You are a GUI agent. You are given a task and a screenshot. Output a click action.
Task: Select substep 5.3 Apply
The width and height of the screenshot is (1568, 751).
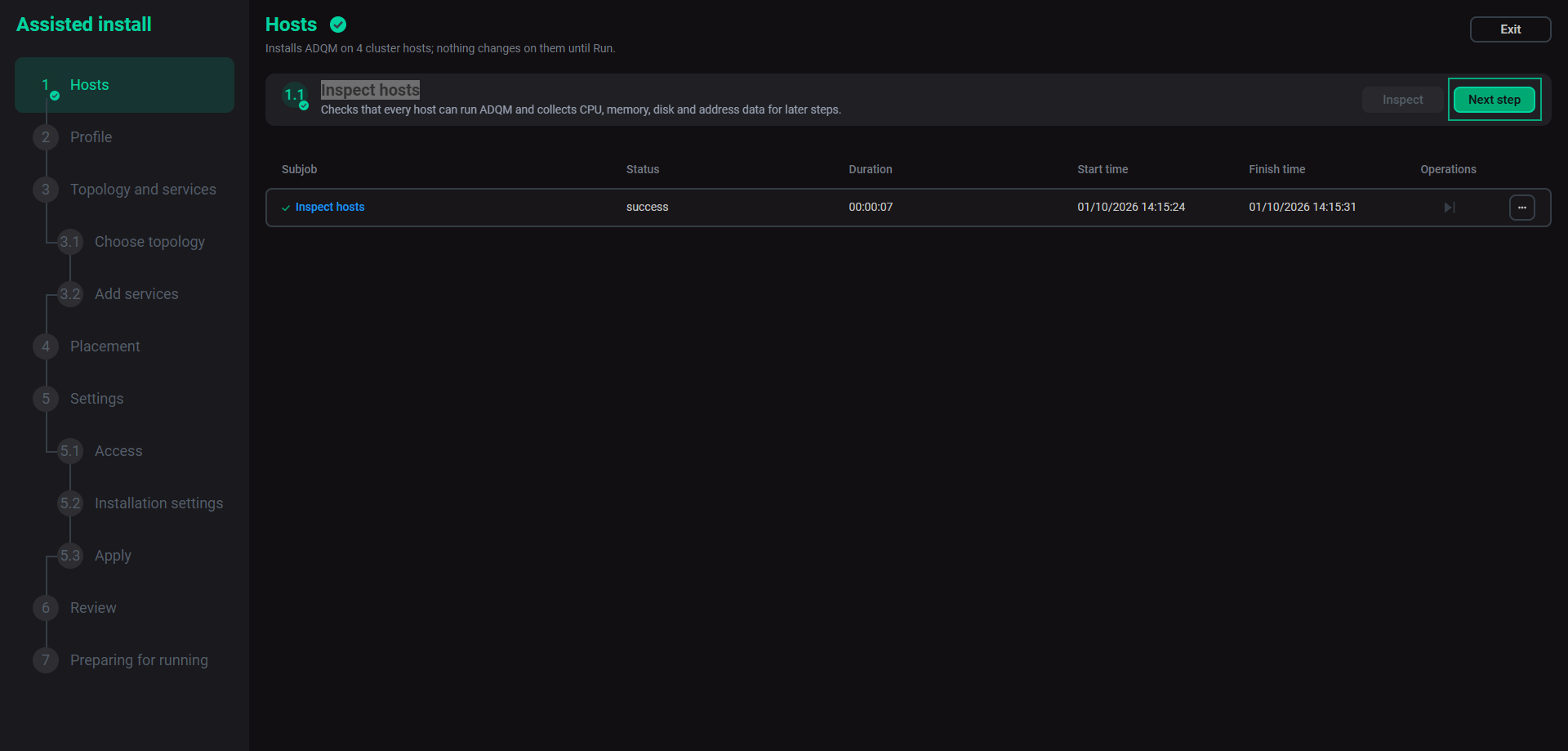(x=113, y=556)
